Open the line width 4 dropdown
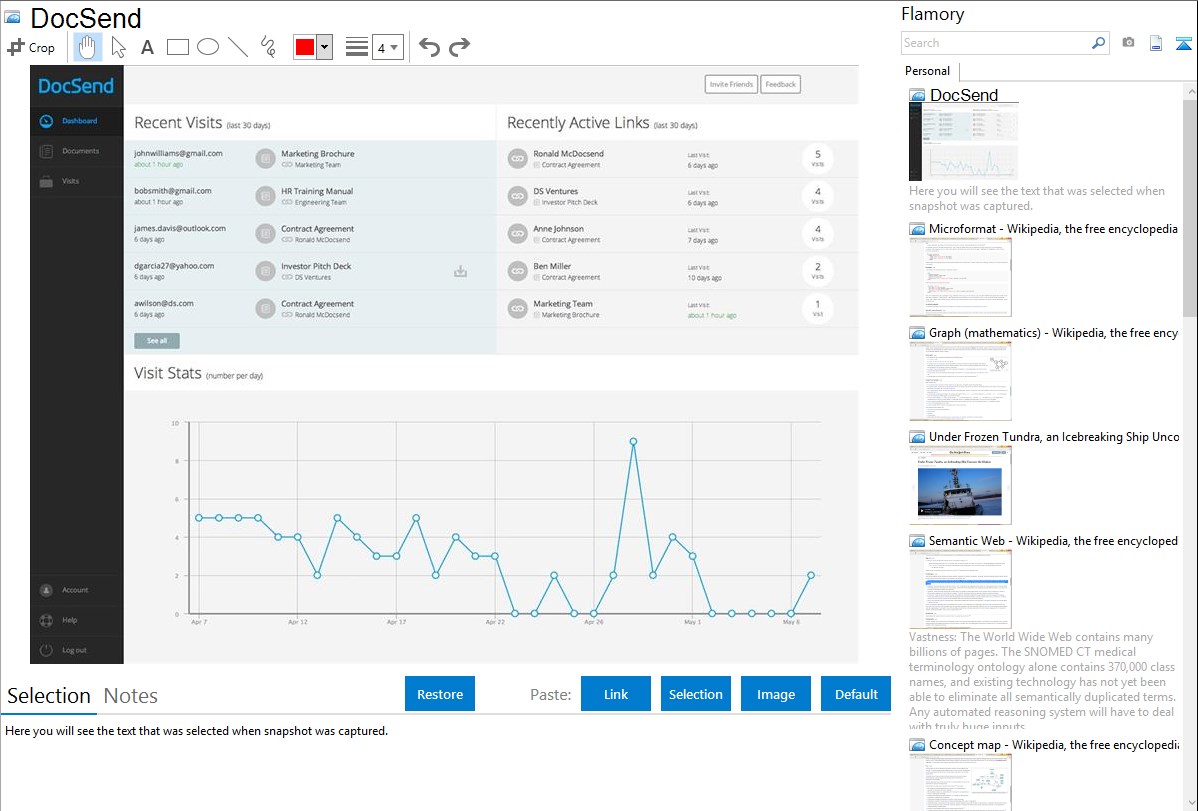This screenshot has height=811, width=1198. [x=387, y=47]
